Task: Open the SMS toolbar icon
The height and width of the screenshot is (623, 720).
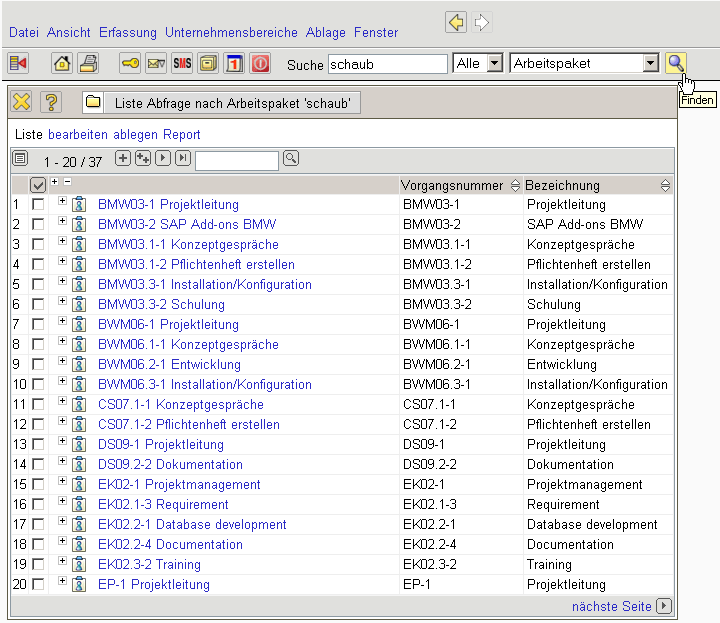Action: [x=182, y=63]
